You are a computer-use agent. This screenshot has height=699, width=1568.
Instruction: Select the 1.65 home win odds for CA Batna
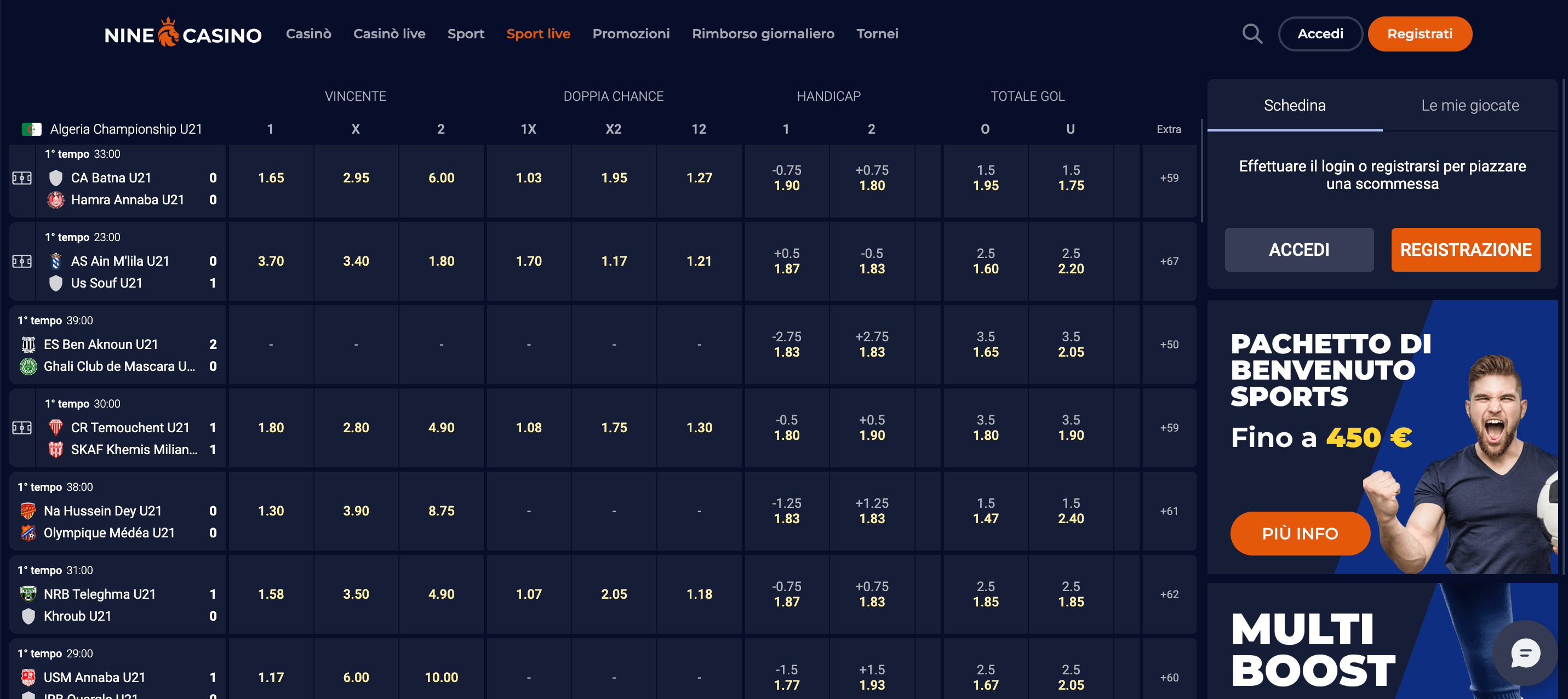[x=271, y=177]
